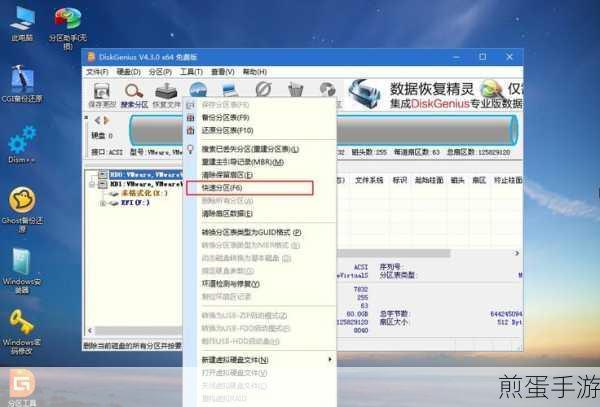Click the 磁头 column header
Screen dimensions: 600x407
pos(457,180)
